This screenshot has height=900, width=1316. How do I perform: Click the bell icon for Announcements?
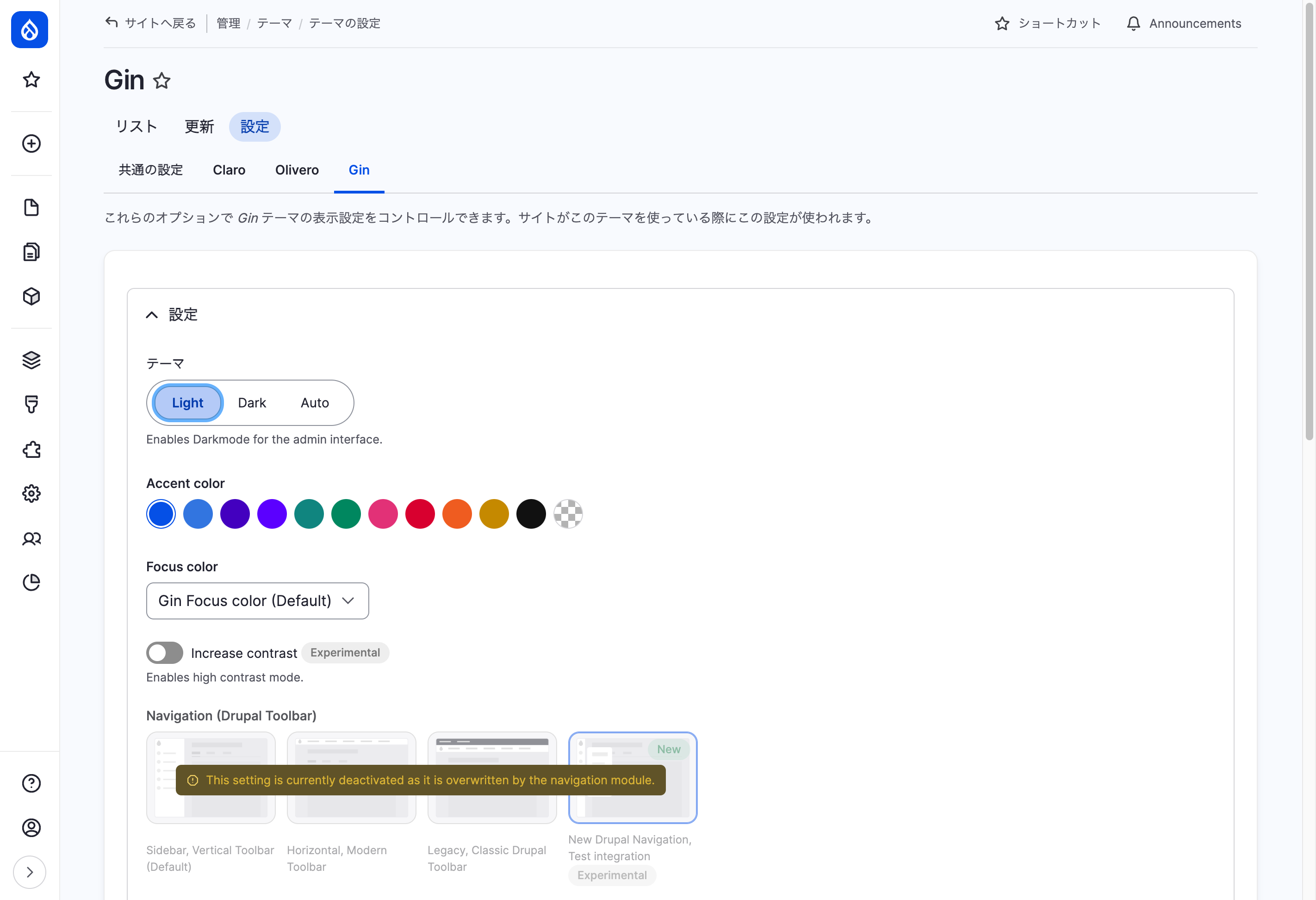[x=1134, y=23]
